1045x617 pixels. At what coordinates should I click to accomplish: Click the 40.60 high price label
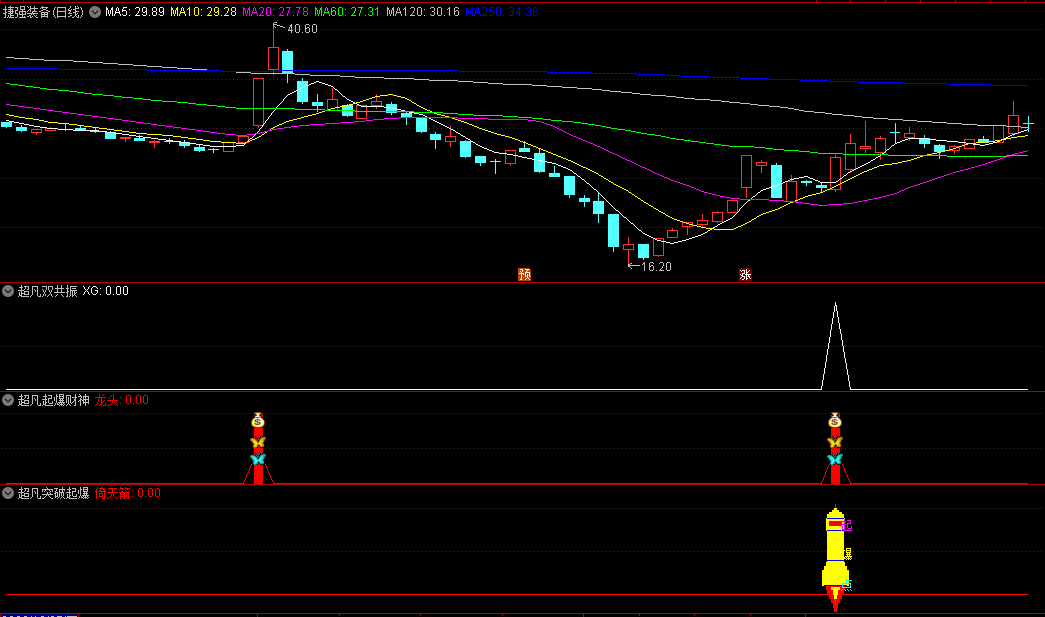[302, 29]
